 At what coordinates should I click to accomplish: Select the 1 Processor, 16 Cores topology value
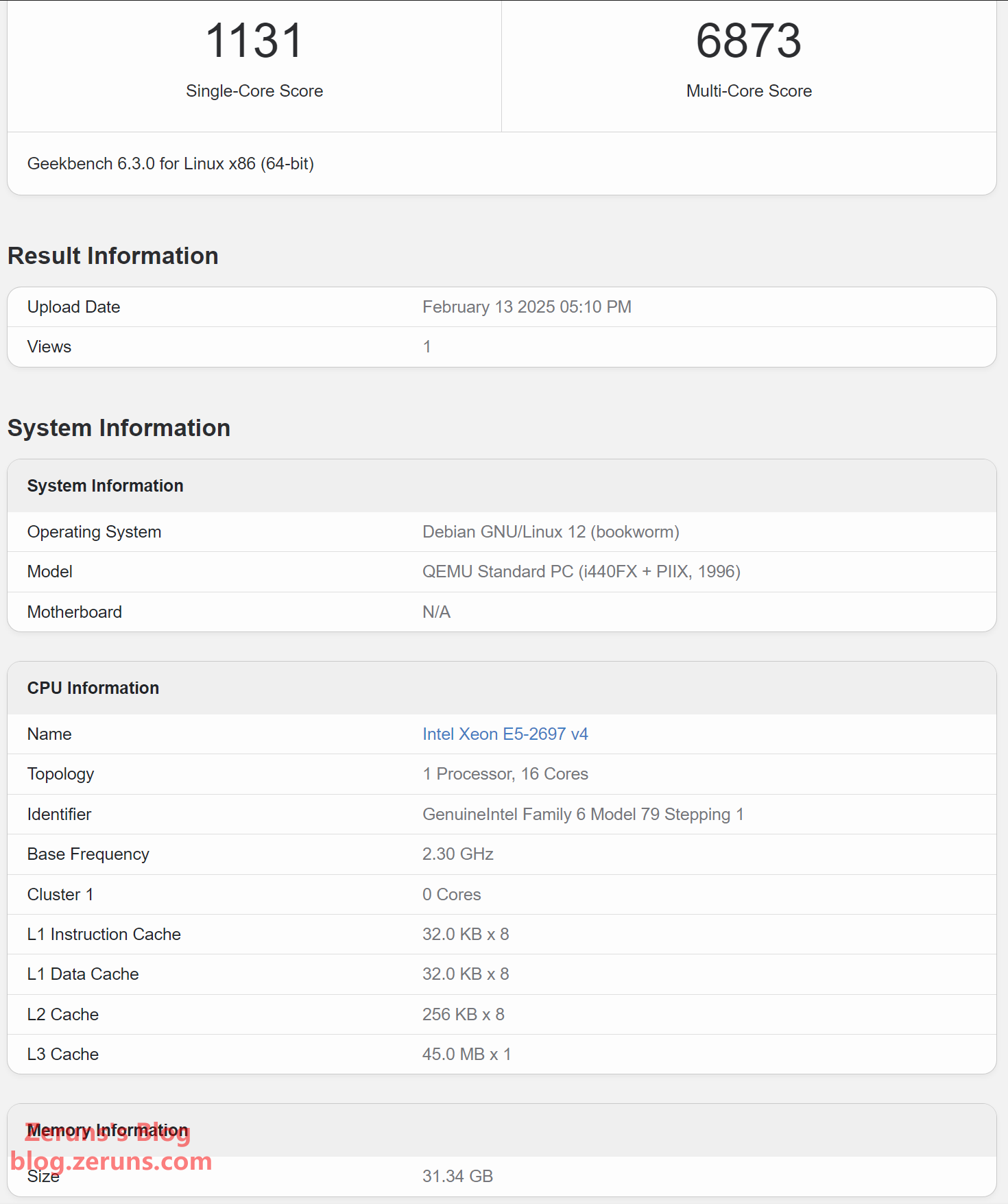click(505, 774)
